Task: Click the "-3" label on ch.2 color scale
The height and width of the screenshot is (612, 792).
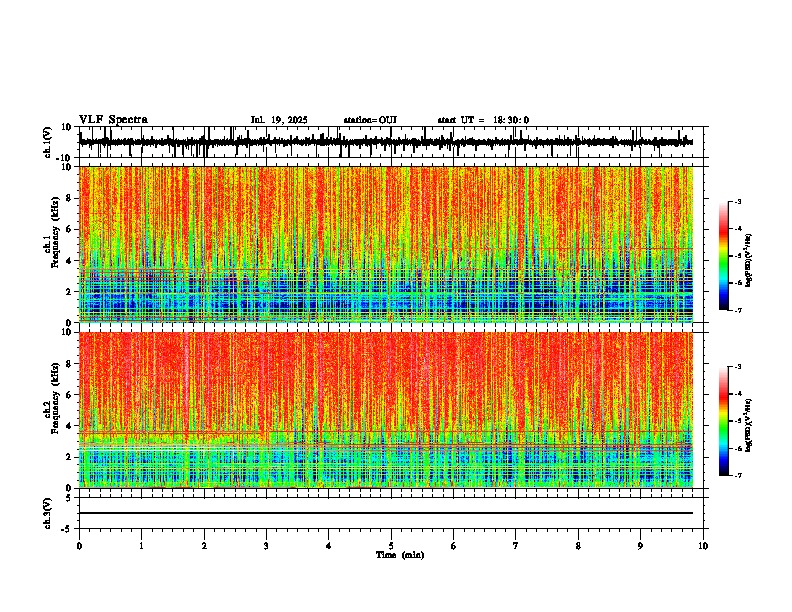Action: pos(738,367)
